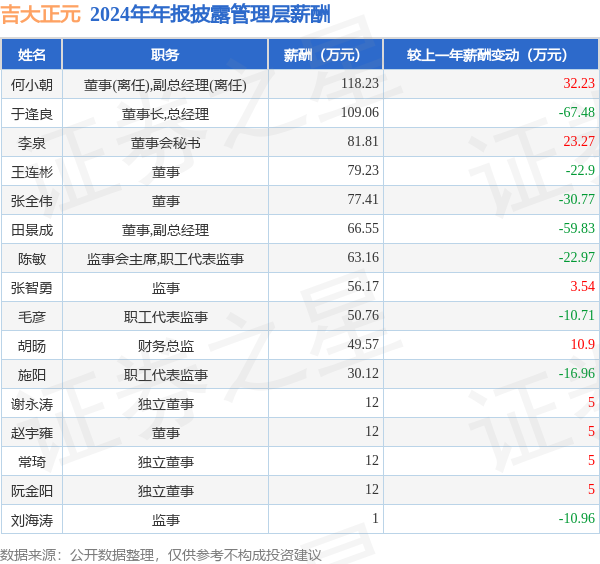This screenshot has width=600, height=564.
Task: Click salary value 81.81
Action: [363, 141]
